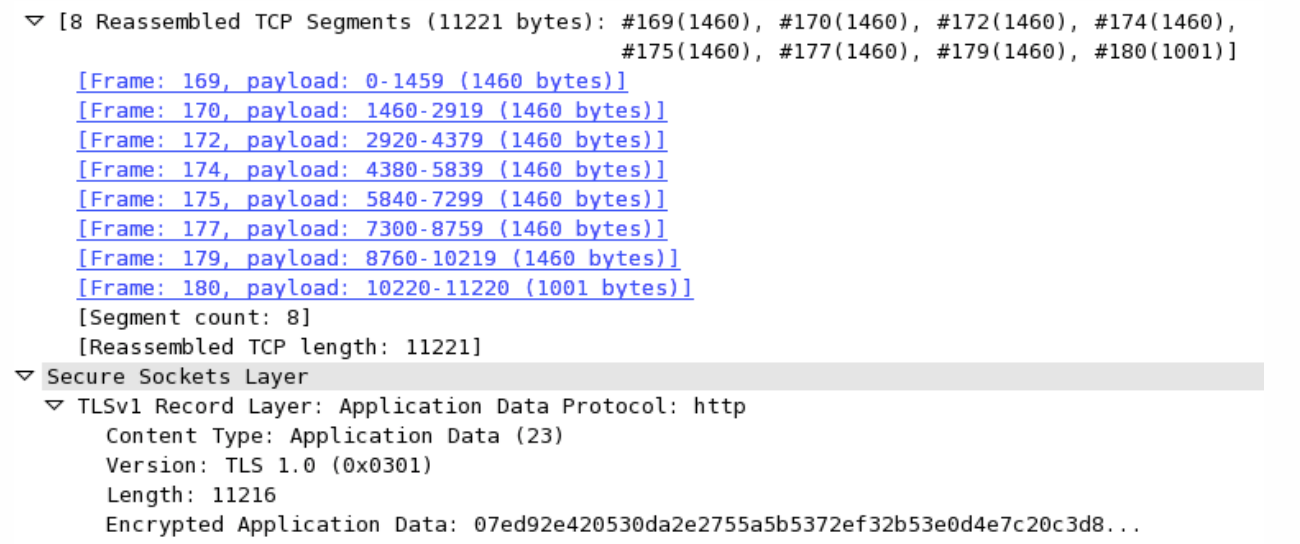
Task: Jump to Frame 180 (1001 bytes) link
Action: coord(384,289)
